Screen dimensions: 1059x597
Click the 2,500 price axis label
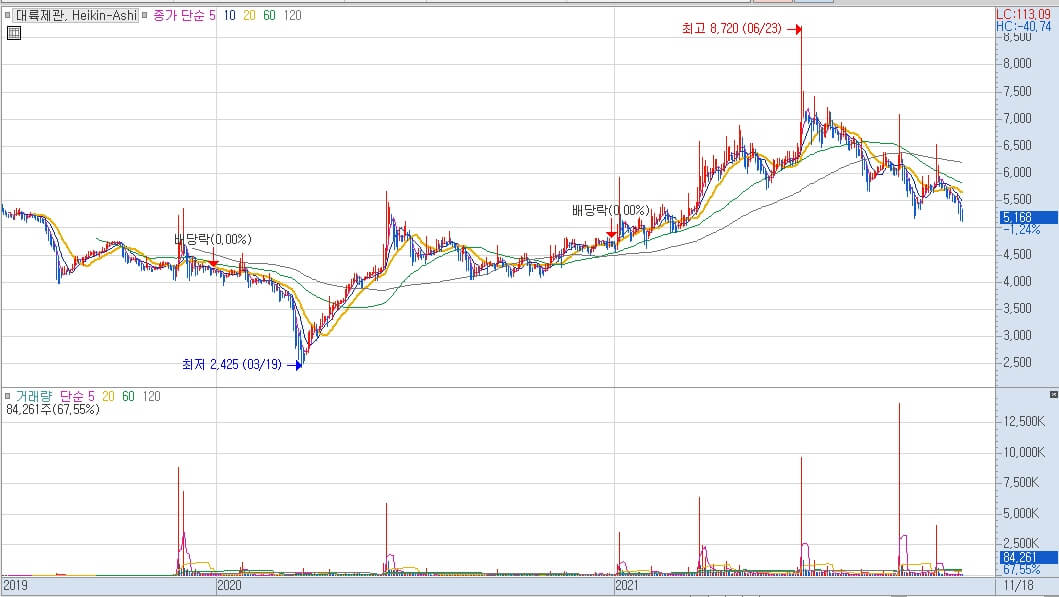pyautogui.click(x=1017, y=363)
